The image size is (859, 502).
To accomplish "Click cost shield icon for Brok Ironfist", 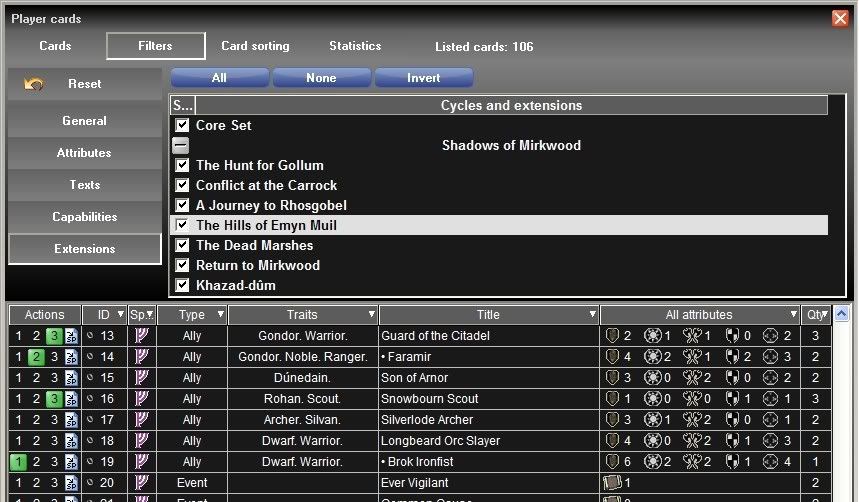I will pyautogui.click(x=612, y=462).
